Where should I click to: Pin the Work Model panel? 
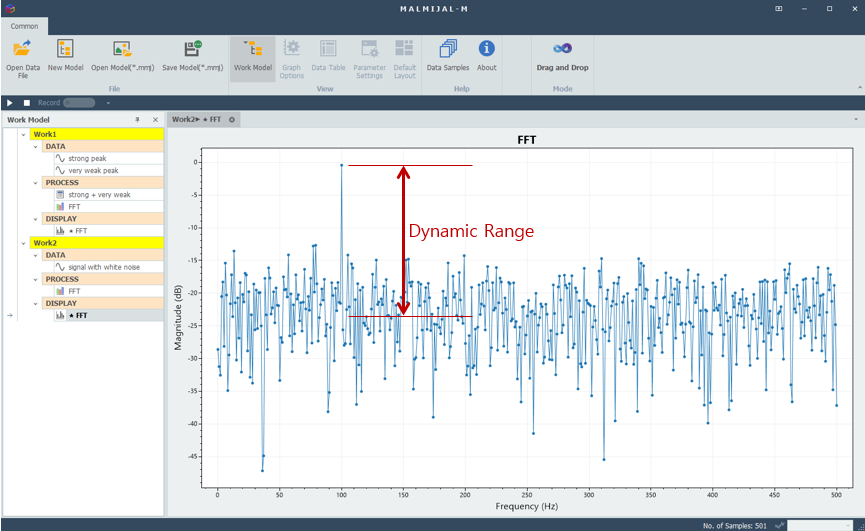pos(137,120)
